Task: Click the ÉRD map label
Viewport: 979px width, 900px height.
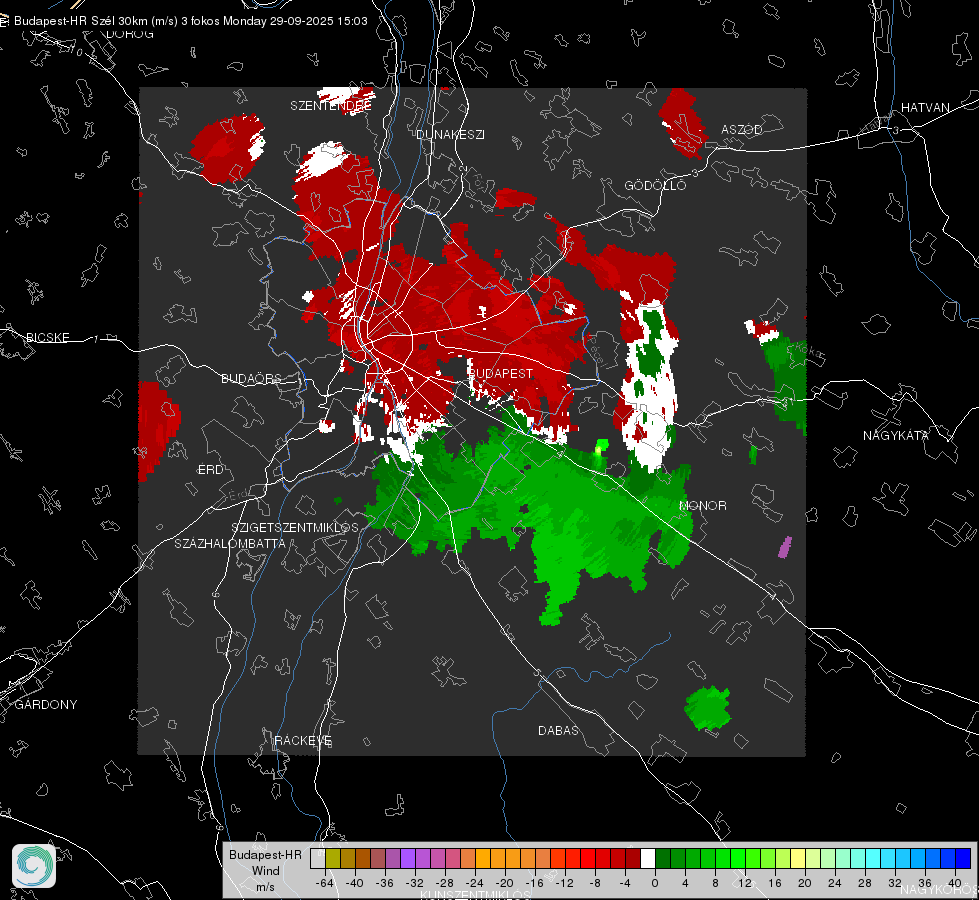Action: [210, 470]
